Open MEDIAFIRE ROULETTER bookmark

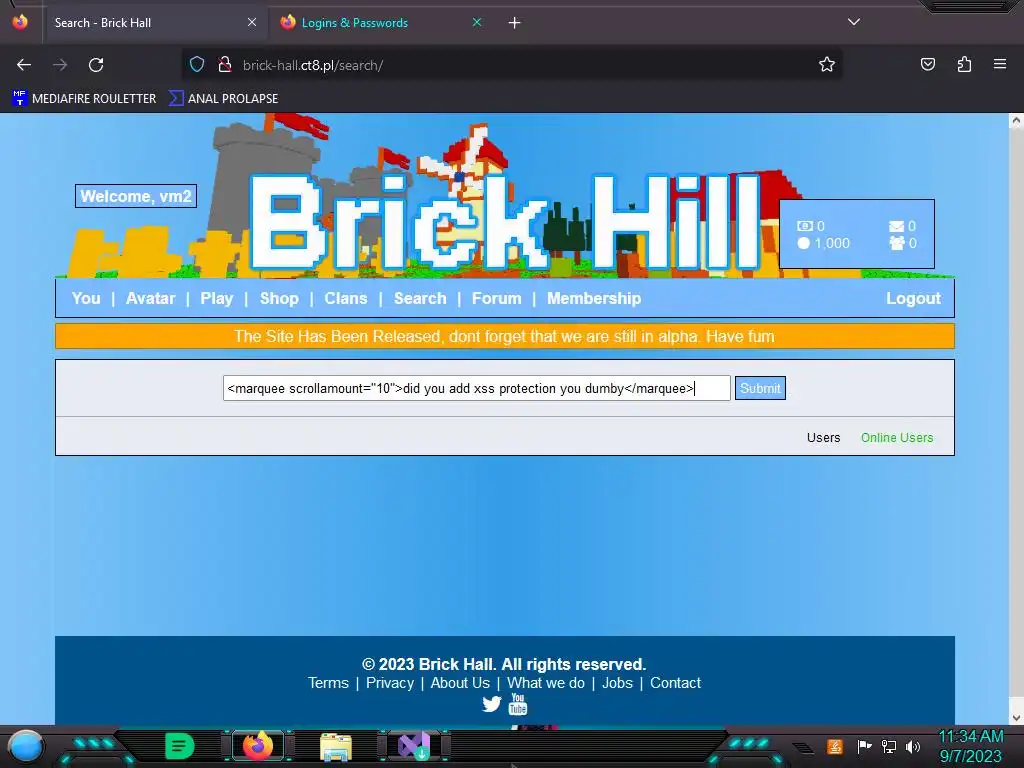coord(84,99)
